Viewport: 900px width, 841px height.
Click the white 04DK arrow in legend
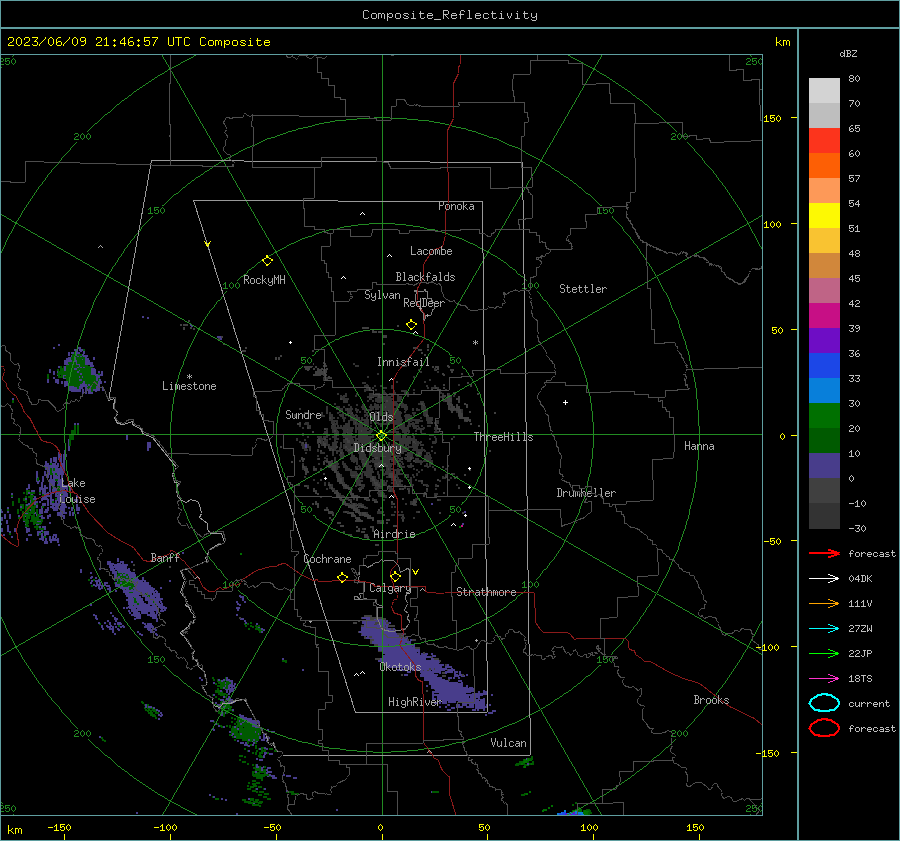[824, 579]
